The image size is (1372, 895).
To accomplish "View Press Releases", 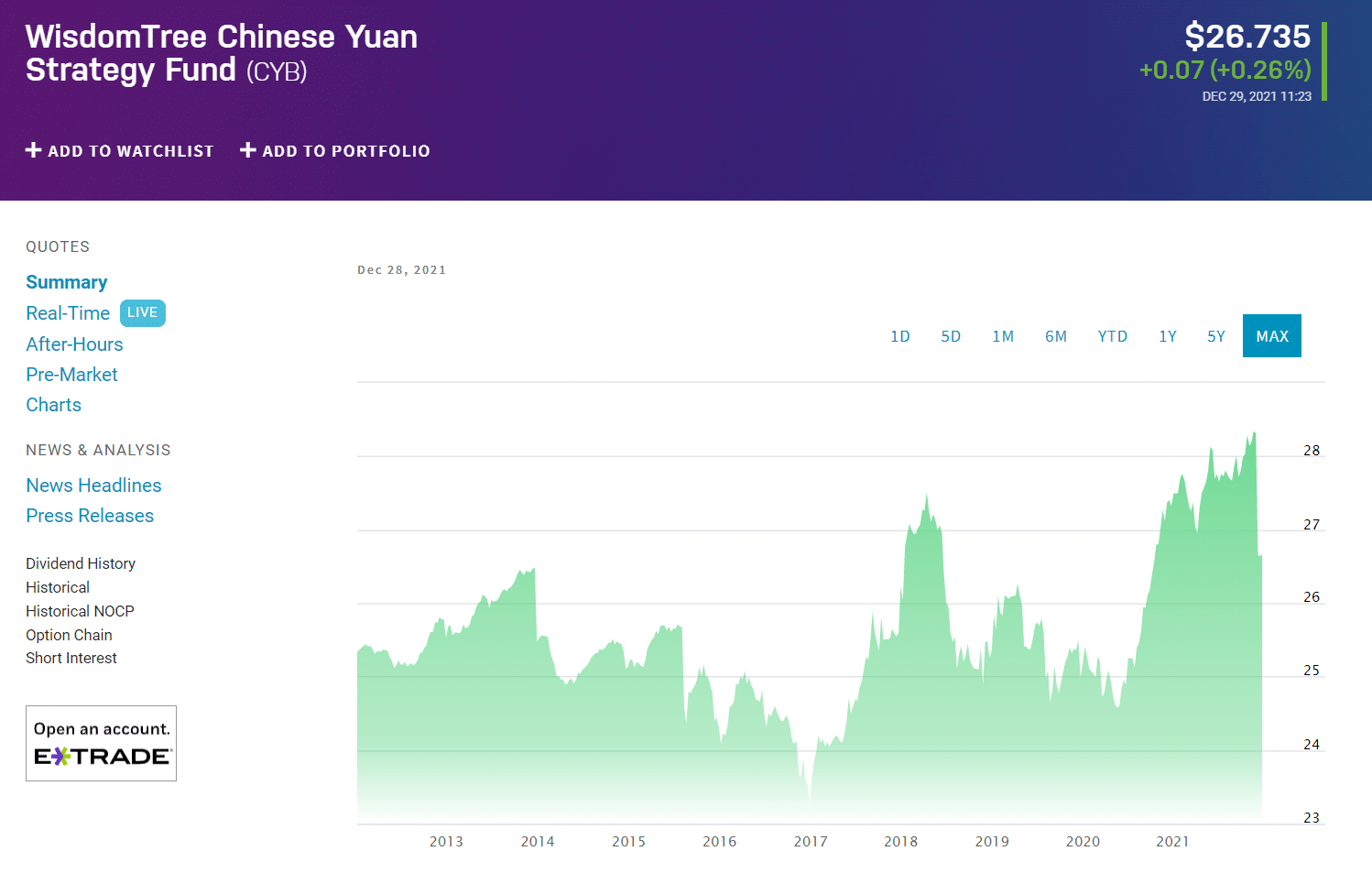I will [90, 516].
